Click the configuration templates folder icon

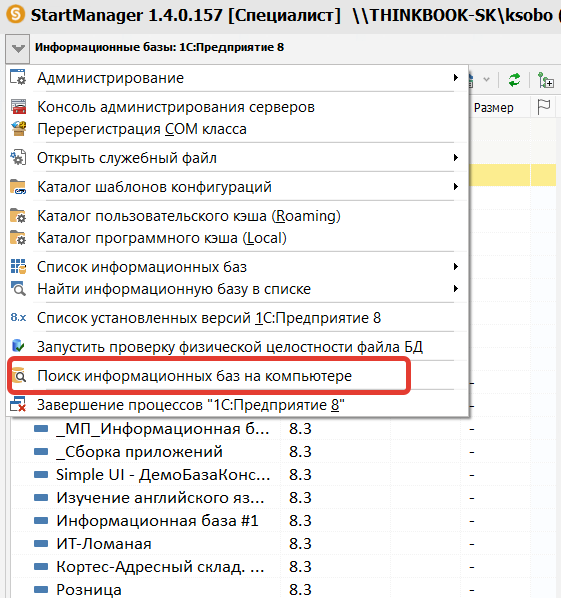coord(18,187)
